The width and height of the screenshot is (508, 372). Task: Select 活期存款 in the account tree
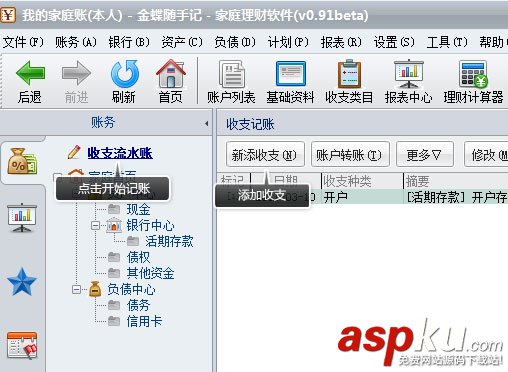click(x=169, y=241)
